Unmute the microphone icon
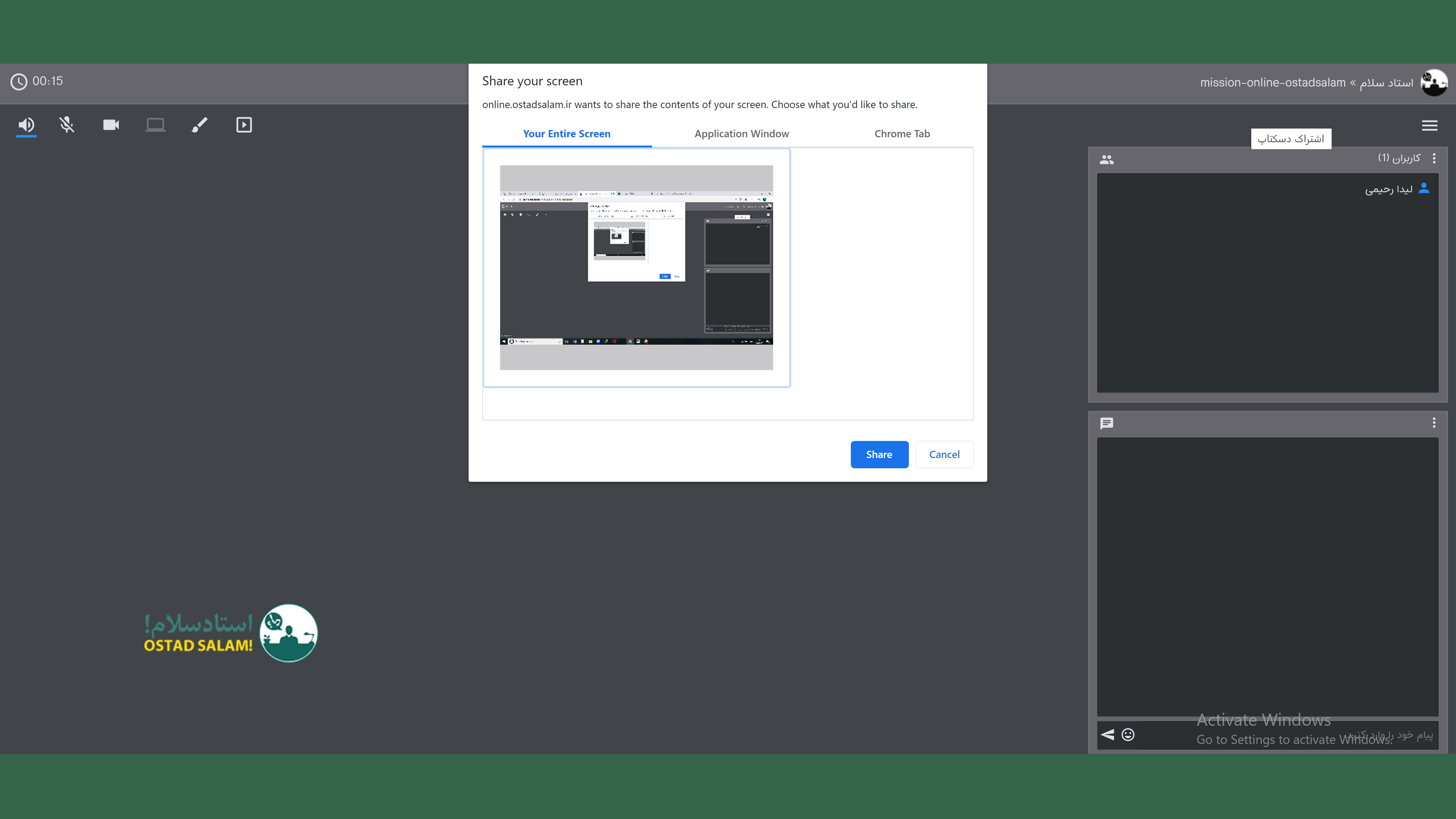Image resolution: width=1456 pixels, height=819 pixels. coord(67,124)
